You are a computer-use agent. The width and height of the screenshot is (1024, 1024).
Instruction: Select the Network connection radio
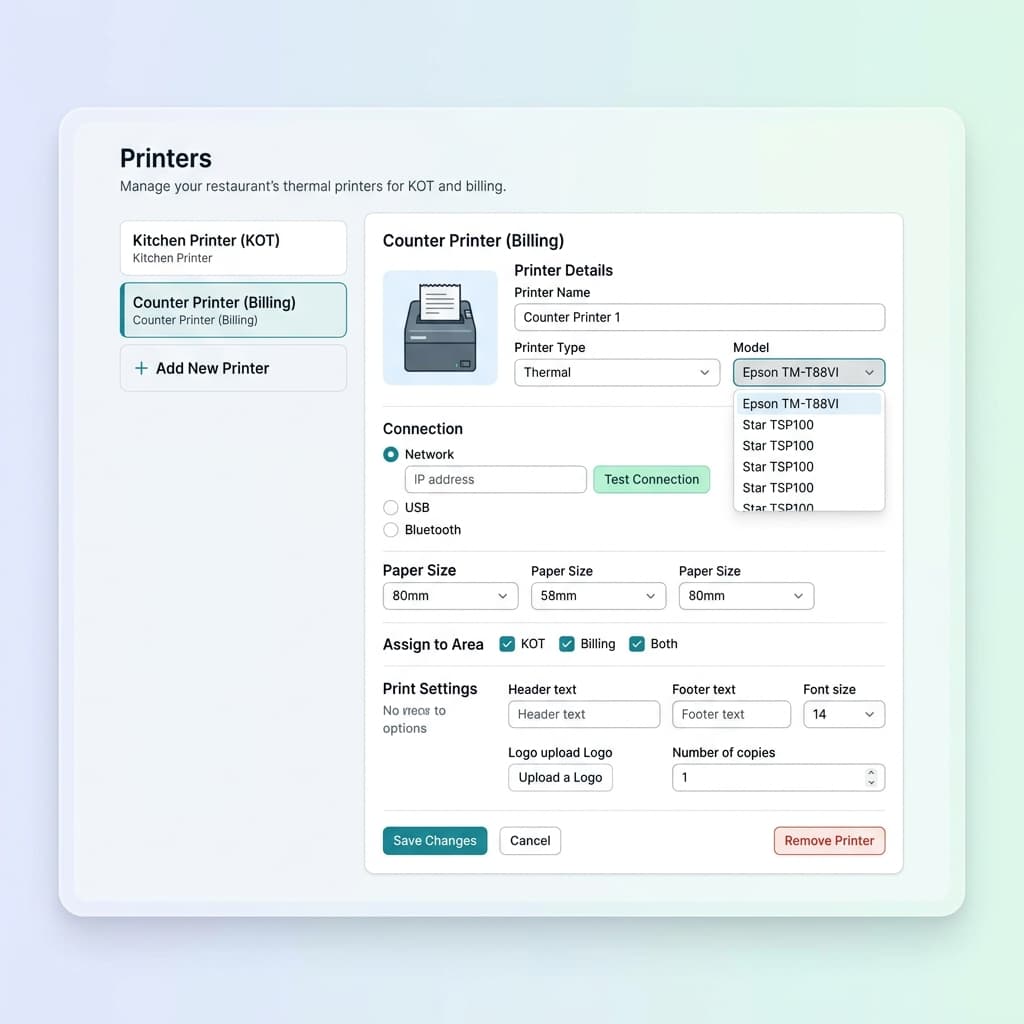(391, 455)
